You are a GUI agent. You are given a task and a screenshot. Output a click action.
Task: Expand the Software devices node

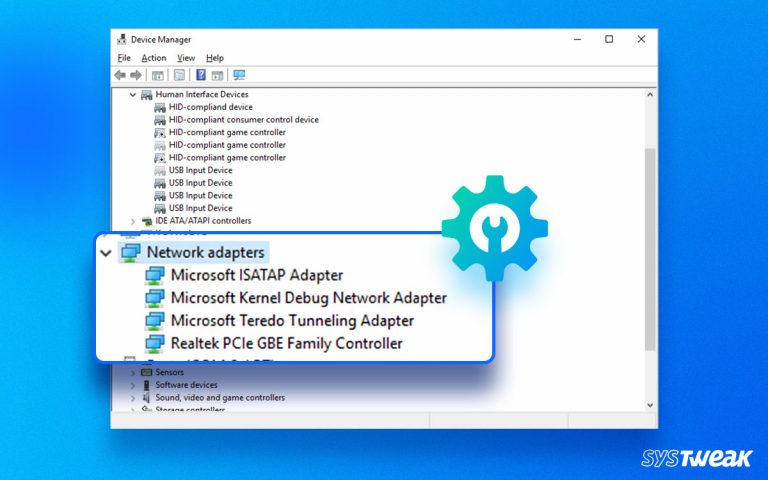[133, 385]
